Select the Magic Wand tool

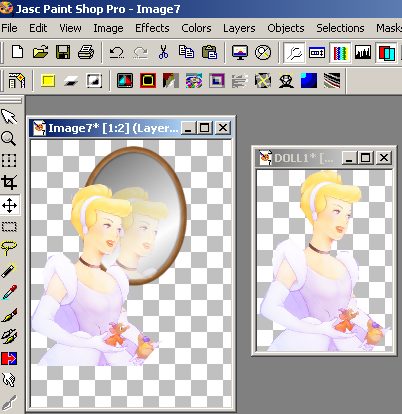(x=9, y=270)
